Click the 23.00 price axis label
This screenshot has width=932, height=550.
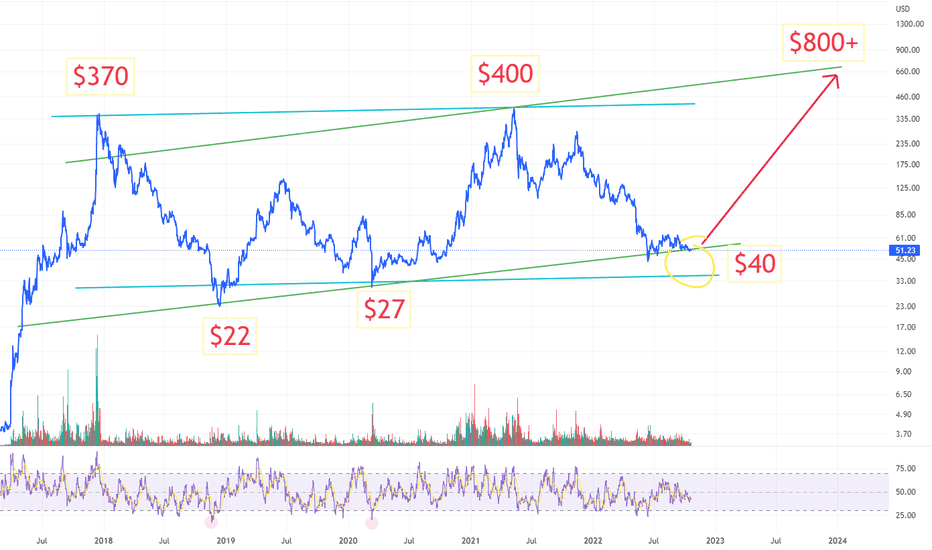point(906,306)
